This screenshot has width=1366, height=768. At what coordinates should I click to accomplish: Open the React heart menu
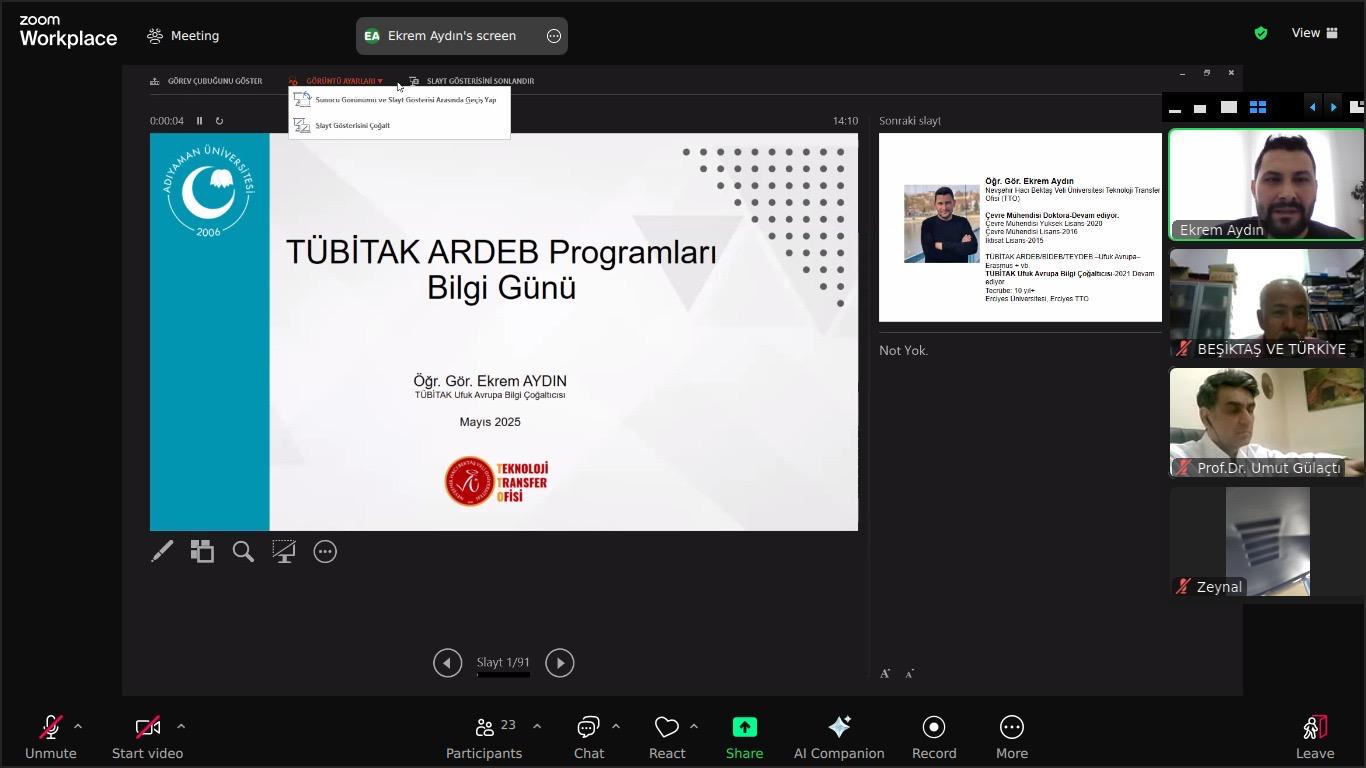tap(667, 737)
